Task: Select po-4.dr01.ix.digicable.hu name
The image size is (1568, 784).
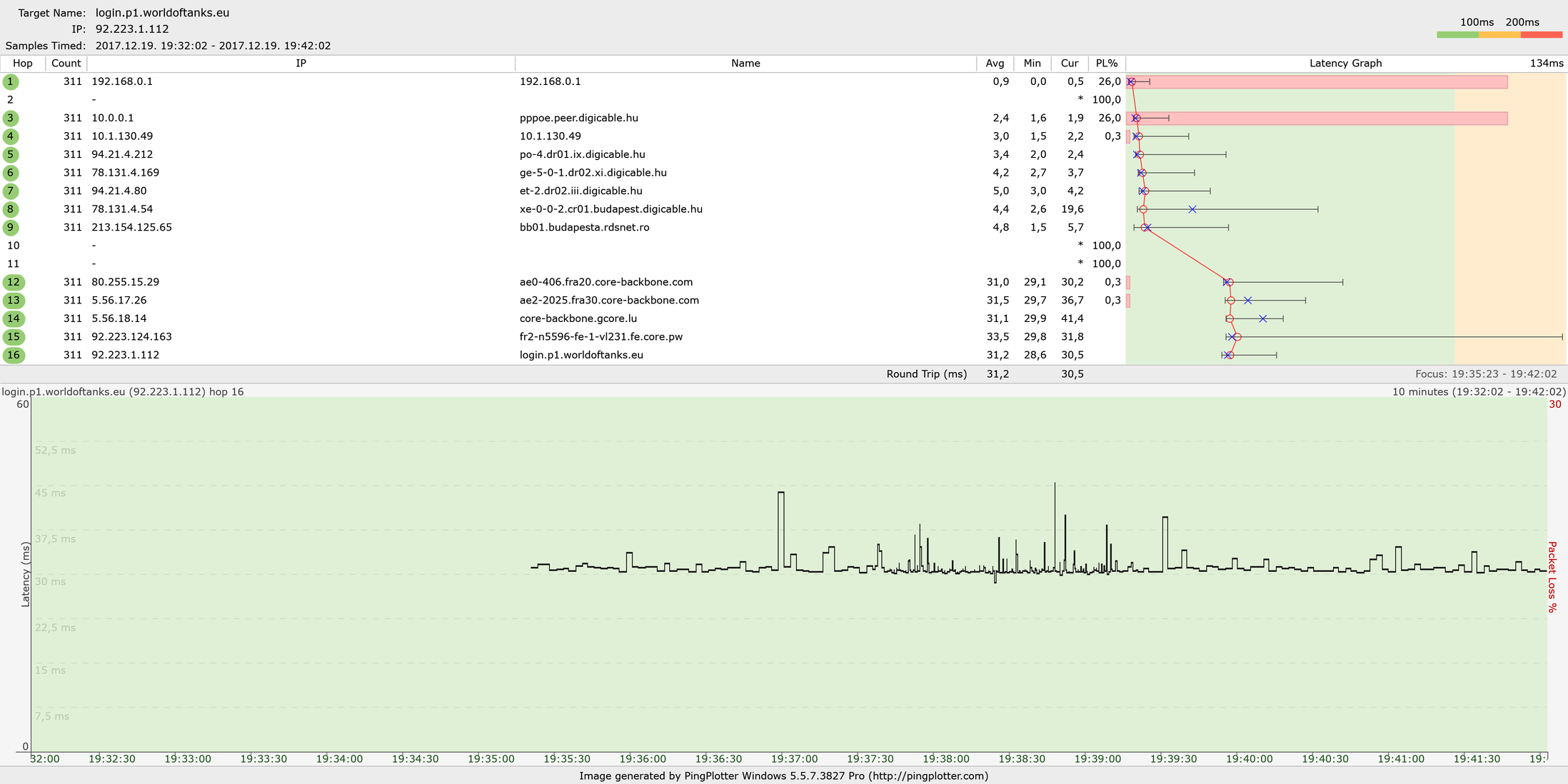Action: coord(583,154)
